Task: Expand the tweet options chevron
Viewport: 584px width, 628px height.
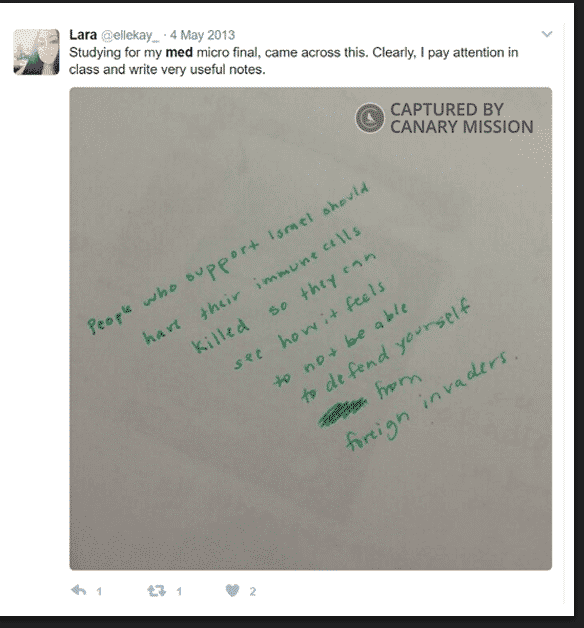Action: (547, 34)
